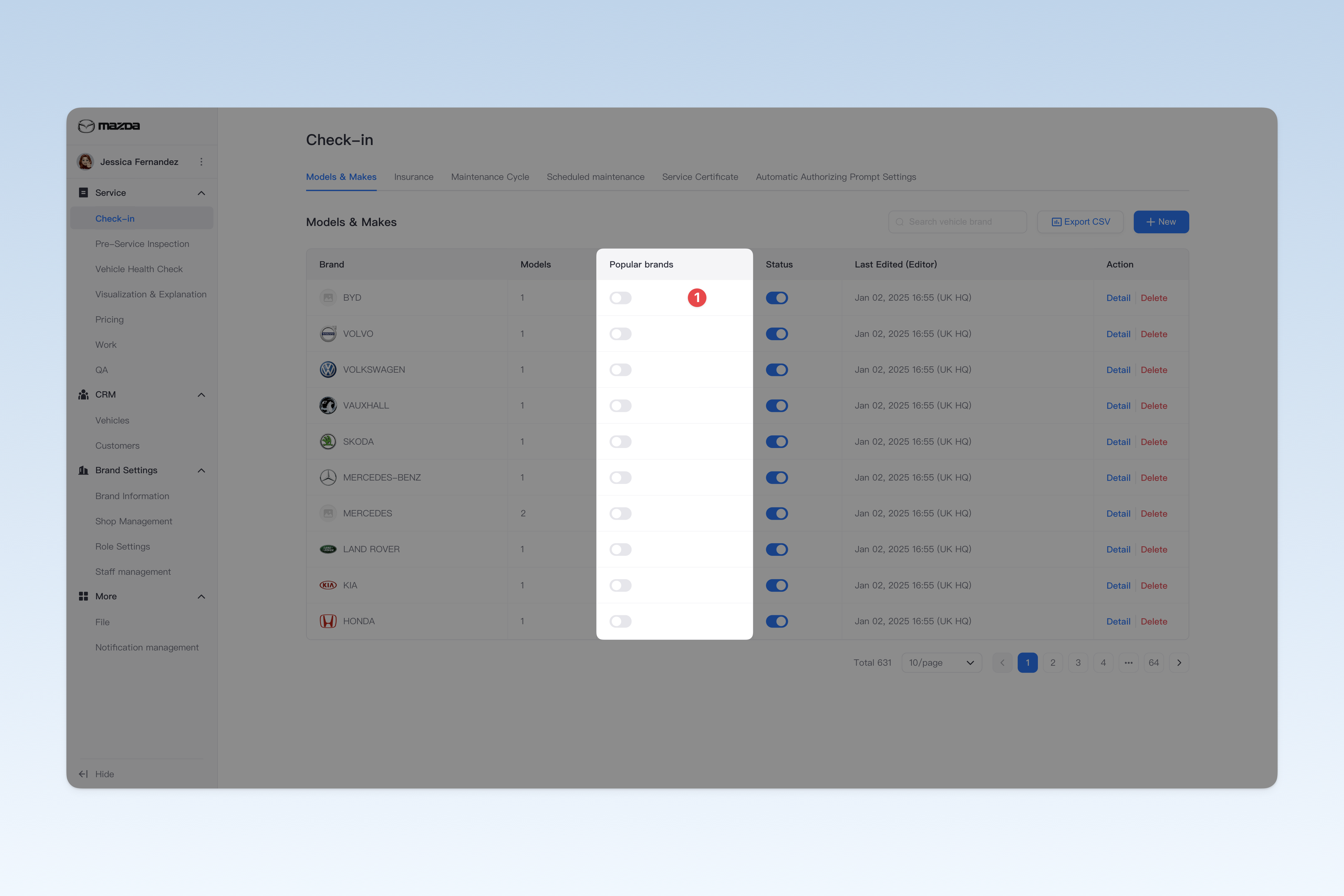Open Vehicle Health Check in sidebar
The image size is (1344, 896).
pyautogui.click(x=139, y=269)
